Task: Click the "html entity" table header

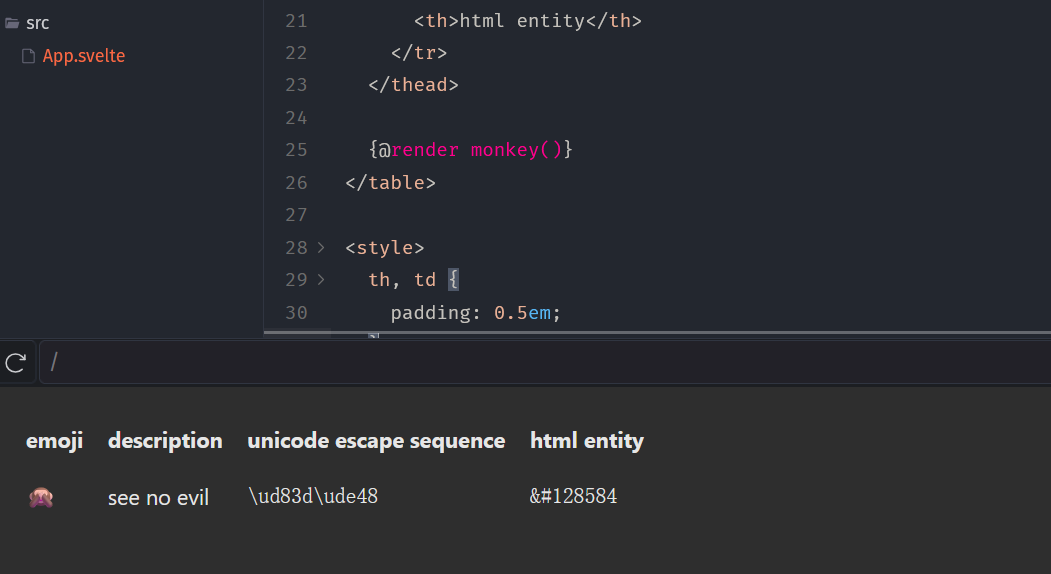Action: click(587, 440)
